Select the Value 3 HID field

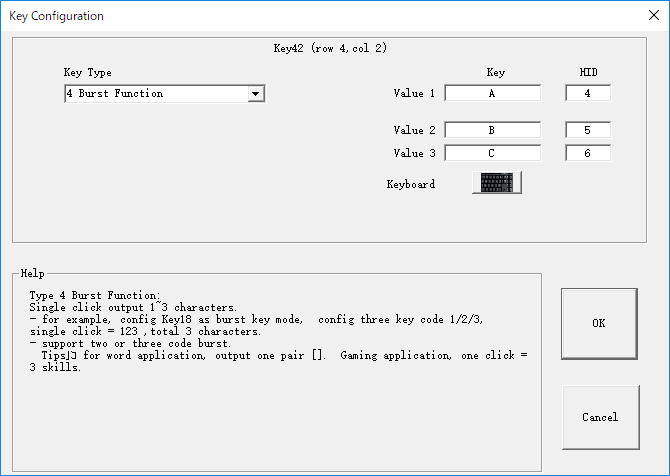point(588,153)
